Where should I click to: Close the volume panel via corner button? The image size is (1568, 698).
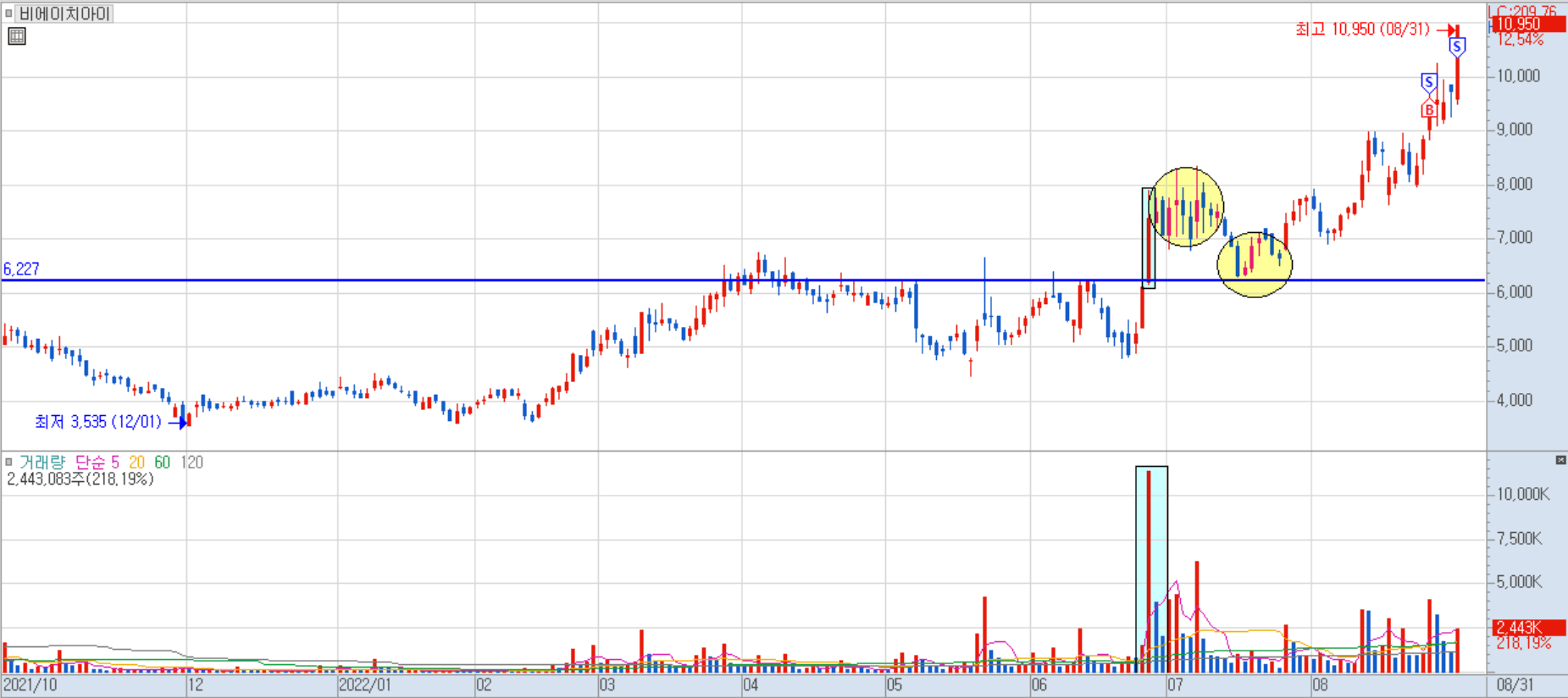point(1561,460)
